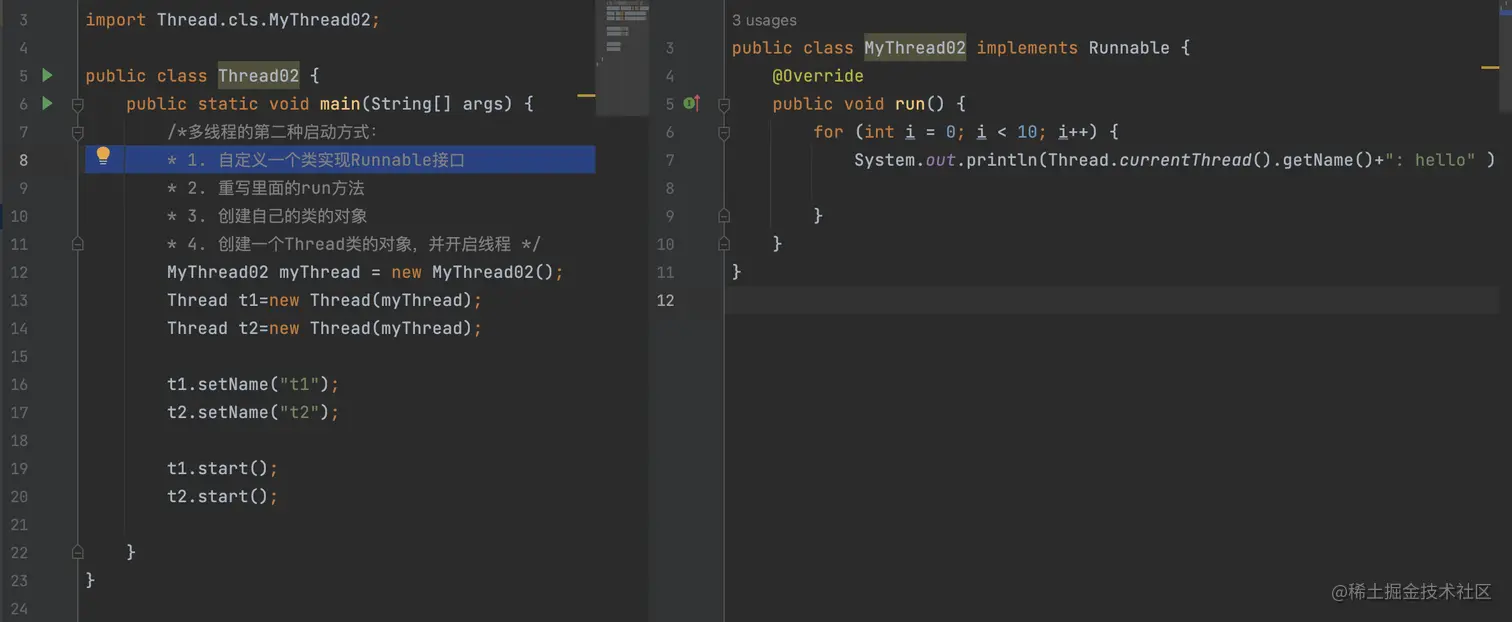1512x622 pixels.
Task: Collapse the for loop fold marker in MyThread02
Action: coord(724,132)
